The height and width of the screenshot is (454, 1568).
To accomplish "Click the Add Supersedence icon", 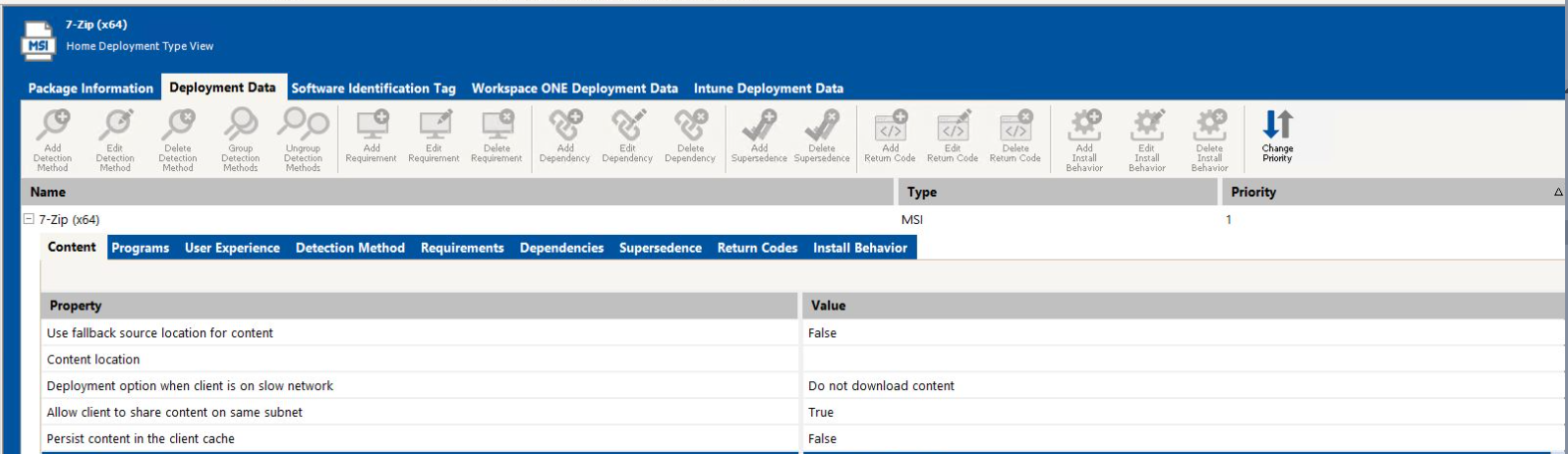I will [x=759, y=126].
